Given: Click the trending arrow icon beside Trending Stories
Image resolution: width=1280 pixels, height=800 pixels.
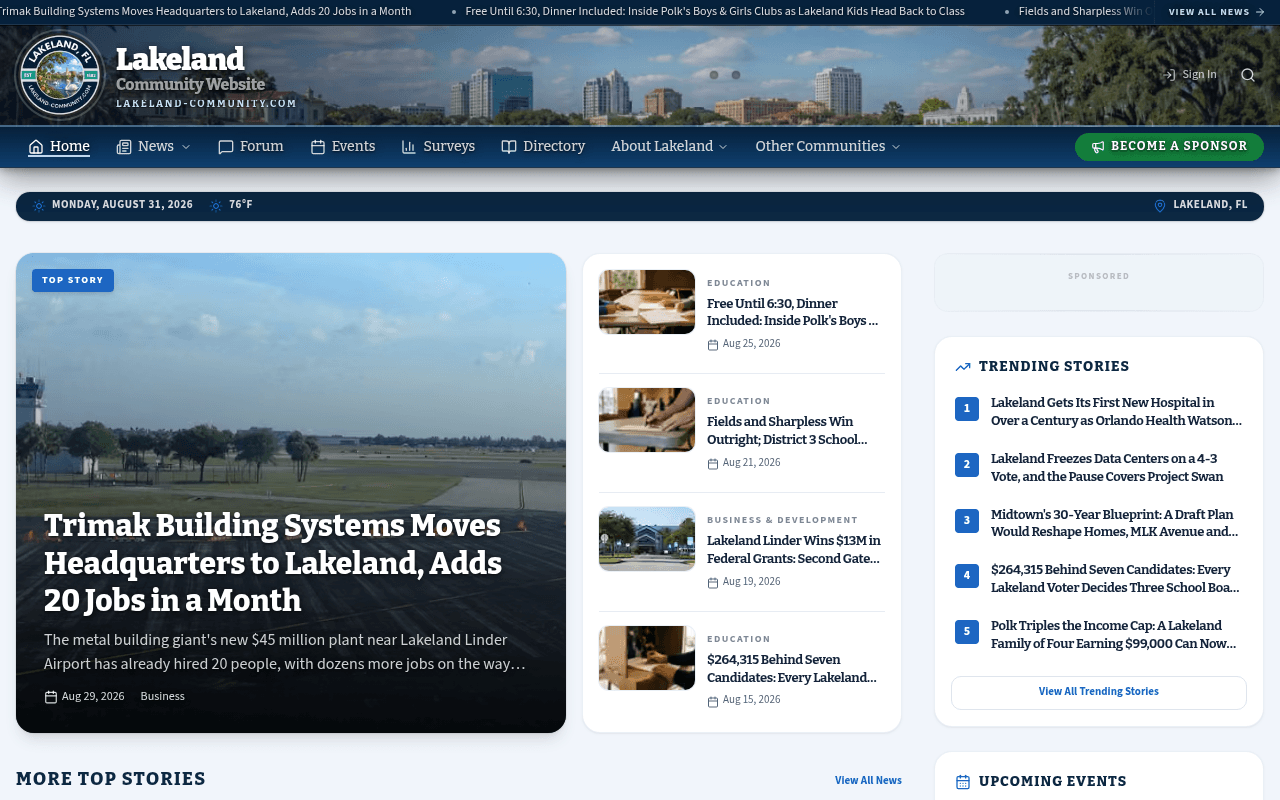Looking at the screenshot, I should coord(963,367).
